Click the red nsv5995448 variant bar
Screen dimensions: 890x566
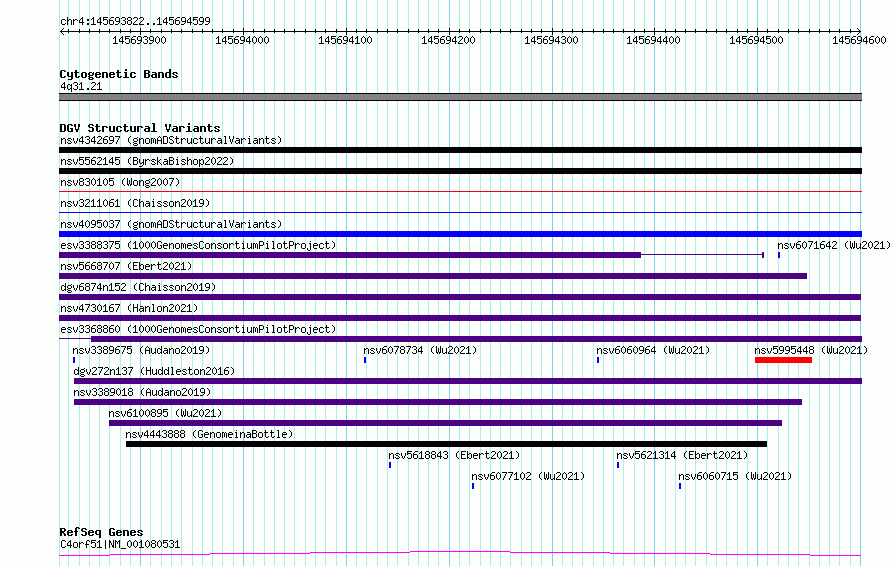tap(783, 360)
